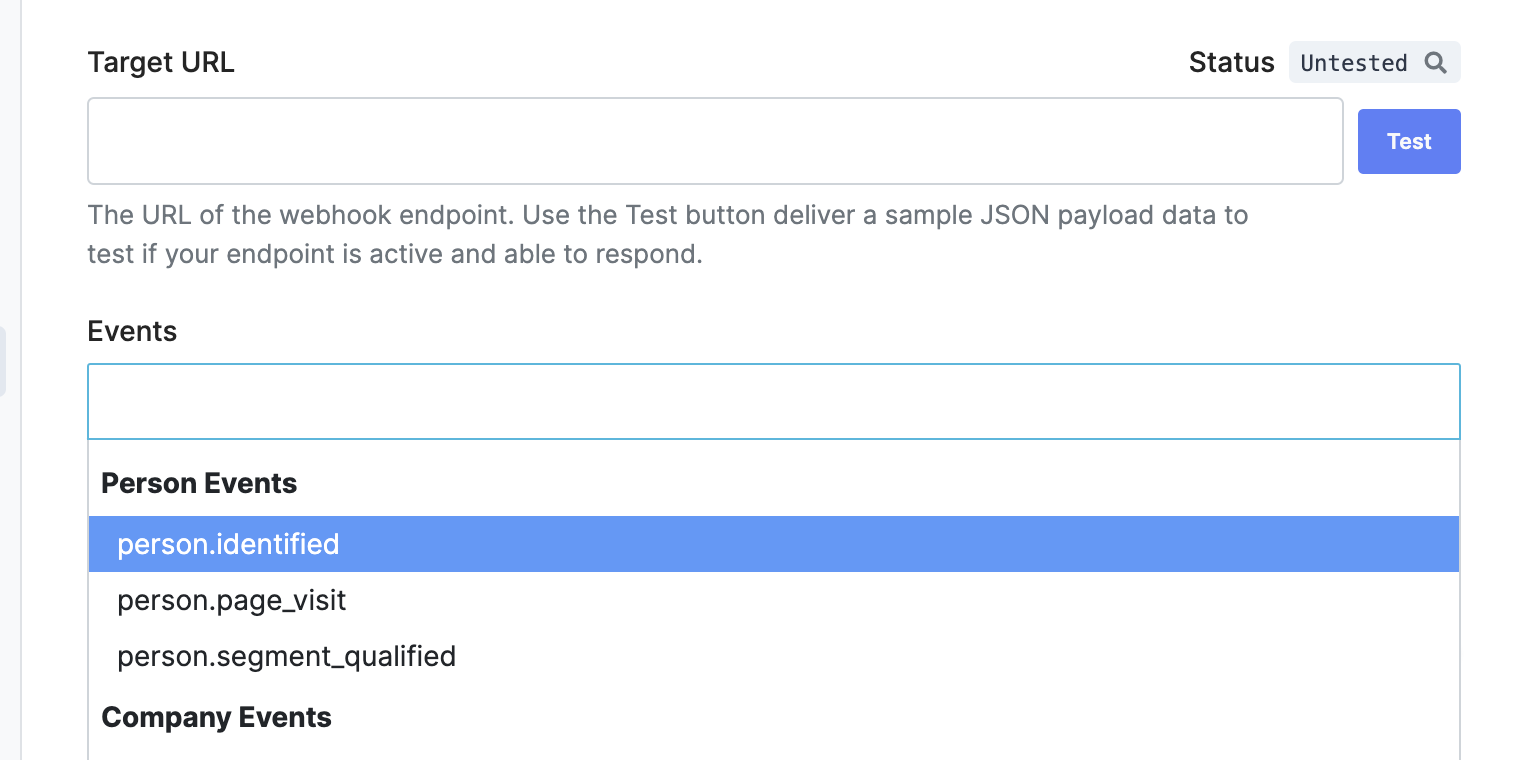Click the Events field label

coord(132,331)
